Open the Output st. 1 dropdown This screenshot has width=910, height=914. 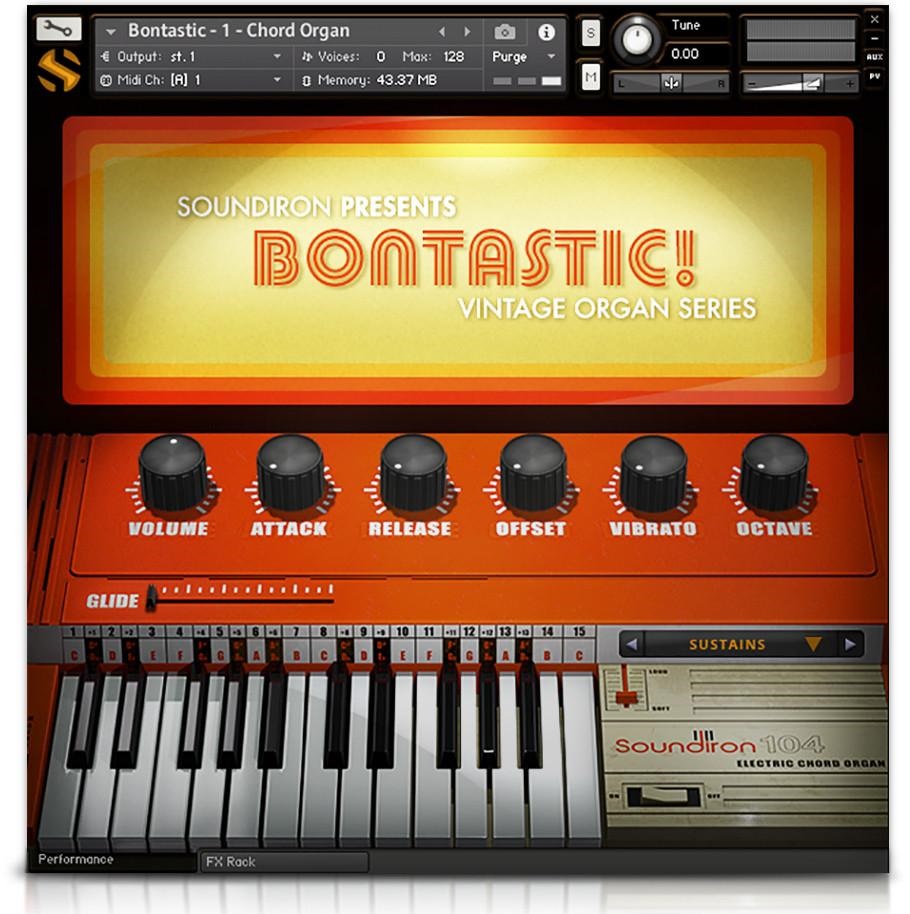pos(277,57)
